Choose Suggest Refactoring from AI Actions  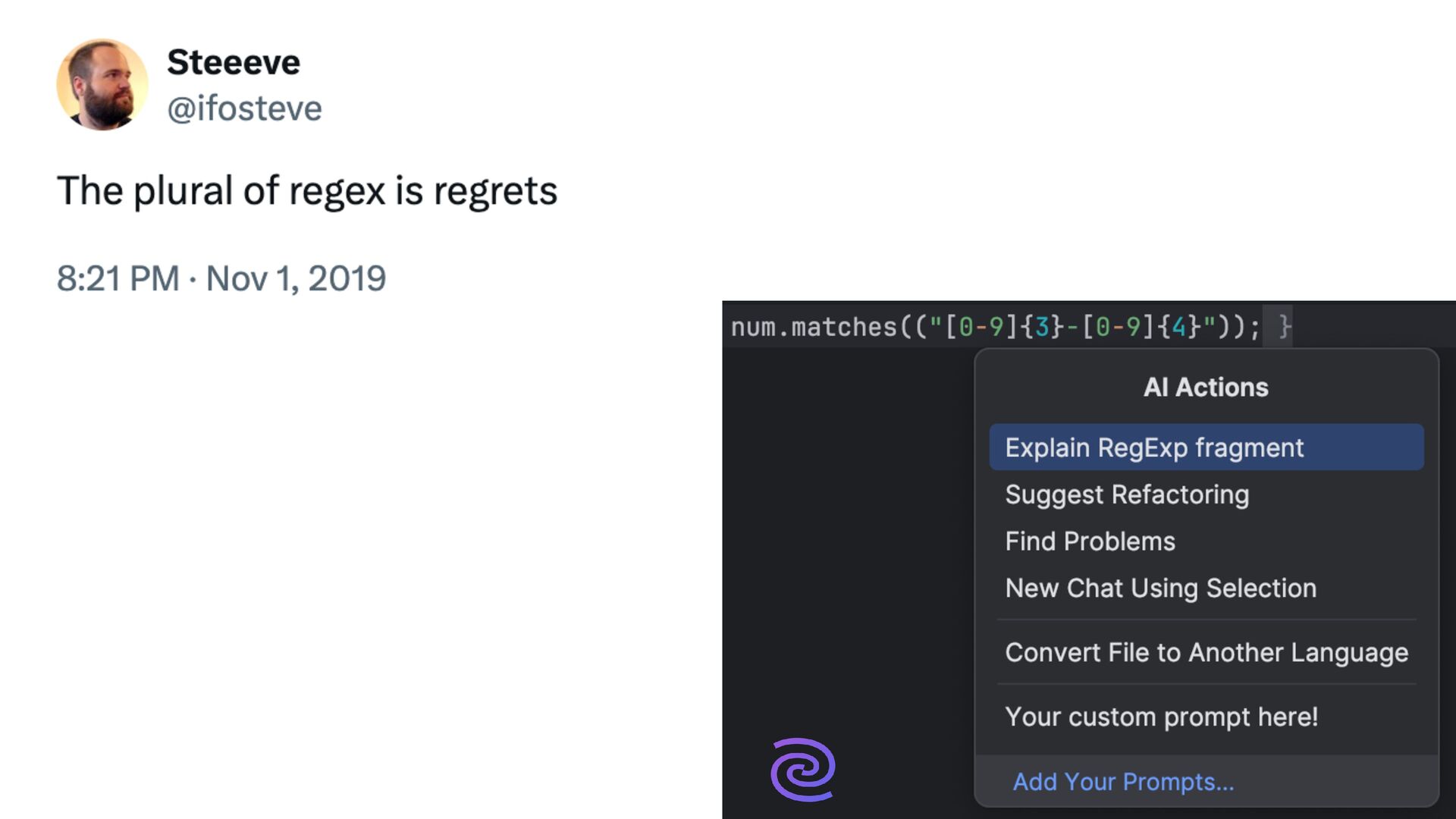[x=1127, y=494]
